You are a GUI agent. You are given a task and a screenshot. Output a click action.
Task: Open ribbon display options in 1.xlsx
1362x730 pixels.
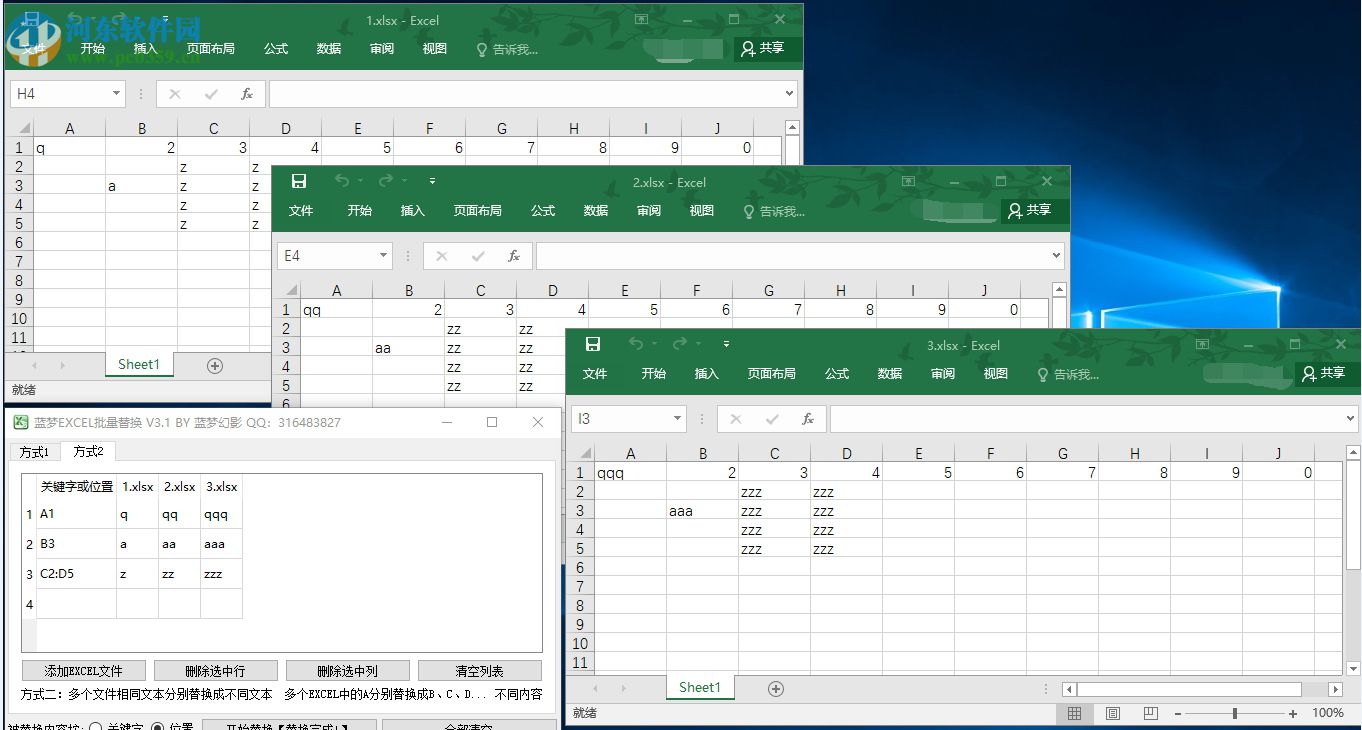tap(641, 20)
